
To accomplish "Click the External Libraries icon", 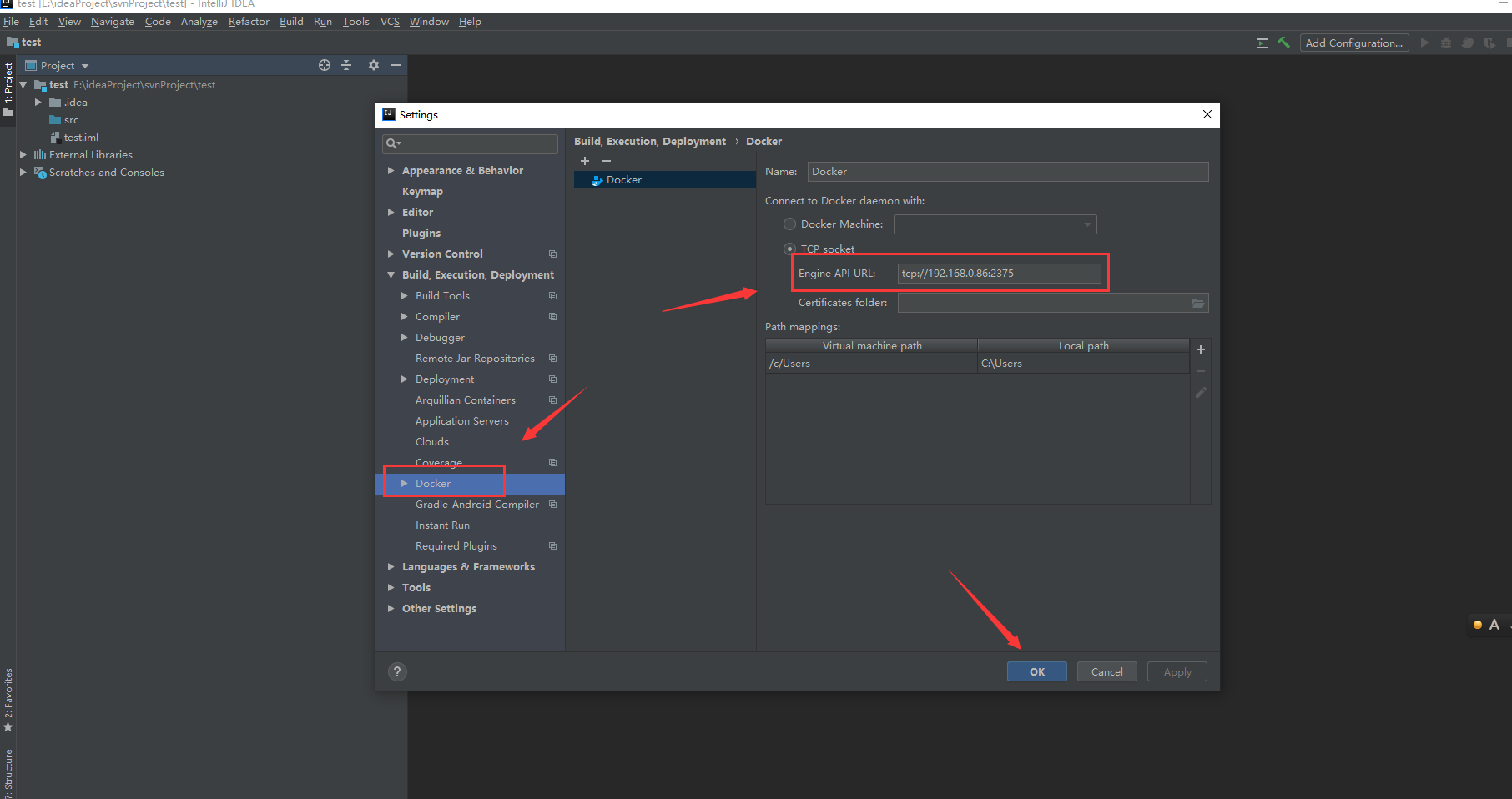I will 40,155.
